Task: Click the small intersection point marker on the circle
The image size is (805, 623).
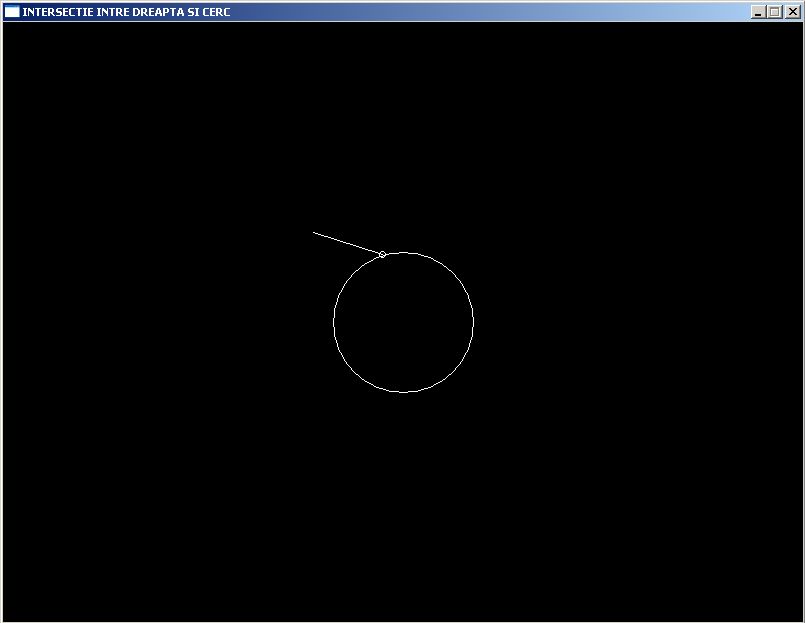Action: click(x=382, y=255)
